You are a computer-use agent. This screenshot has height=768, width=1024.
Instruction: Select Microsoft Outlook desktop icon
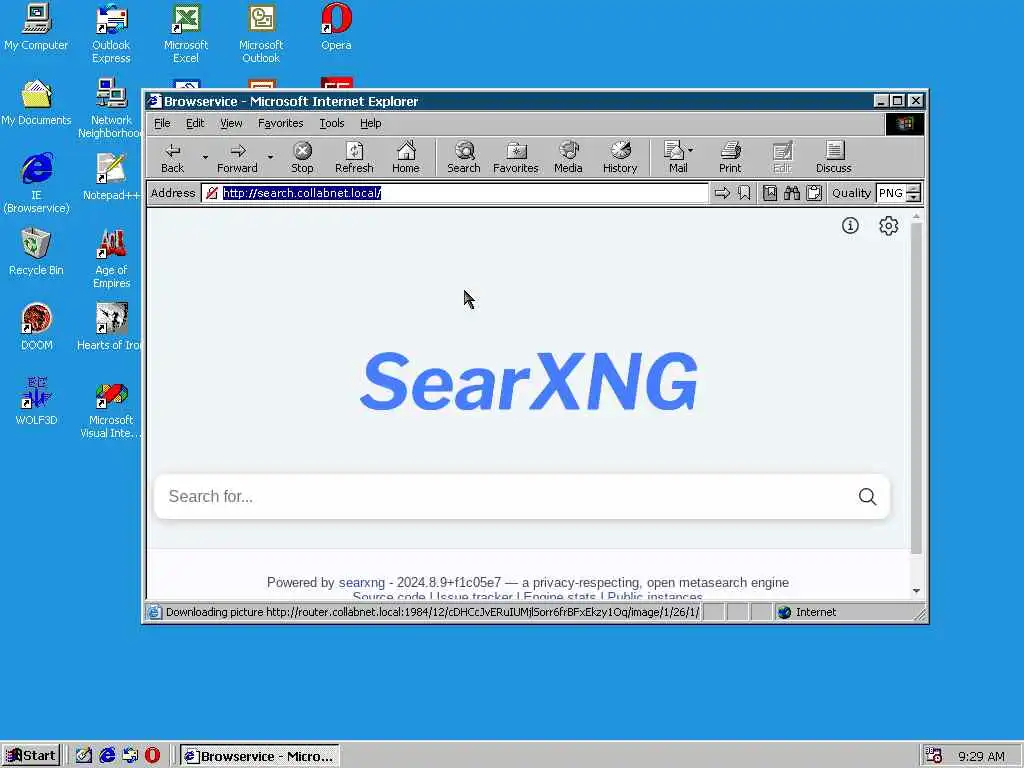pos(261,34)
